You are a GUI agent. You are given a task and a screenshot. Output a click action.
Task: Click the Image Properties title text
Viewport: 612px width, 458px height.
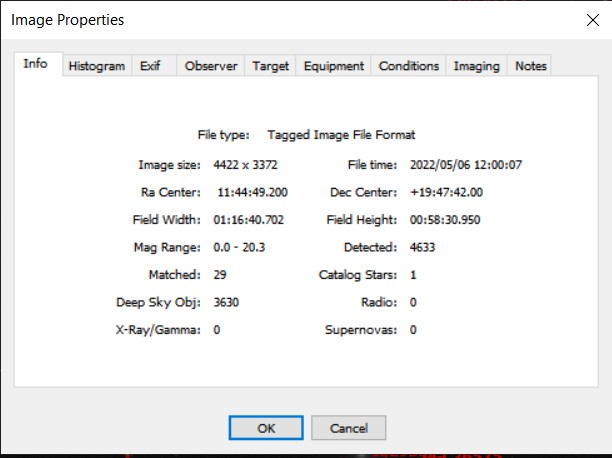click(68, 20)
